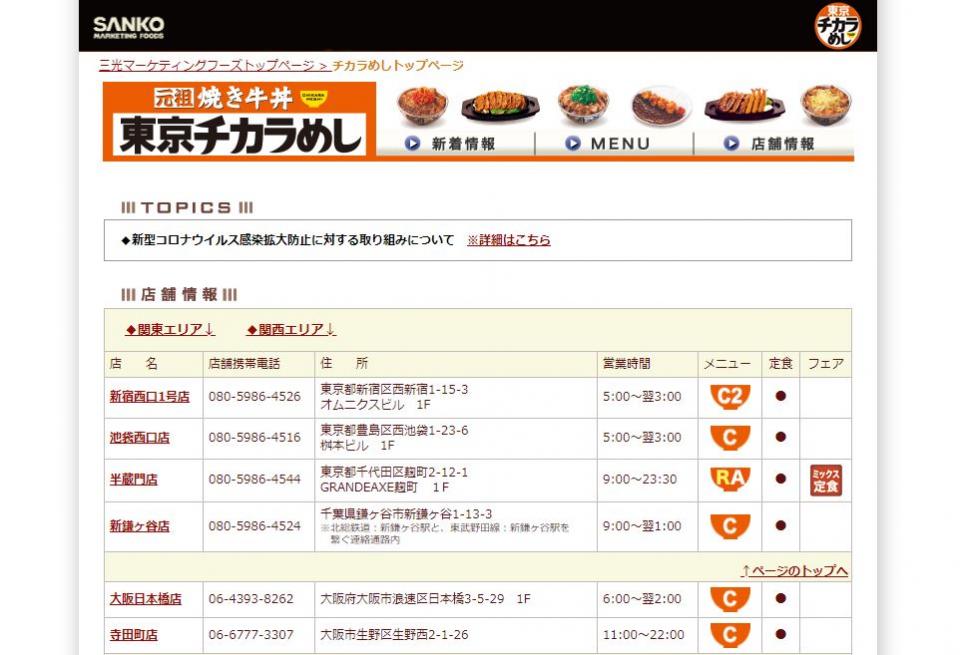Click the ページのトップへ link
Viewport: 960px width, 655px height.
pos(794,571)
